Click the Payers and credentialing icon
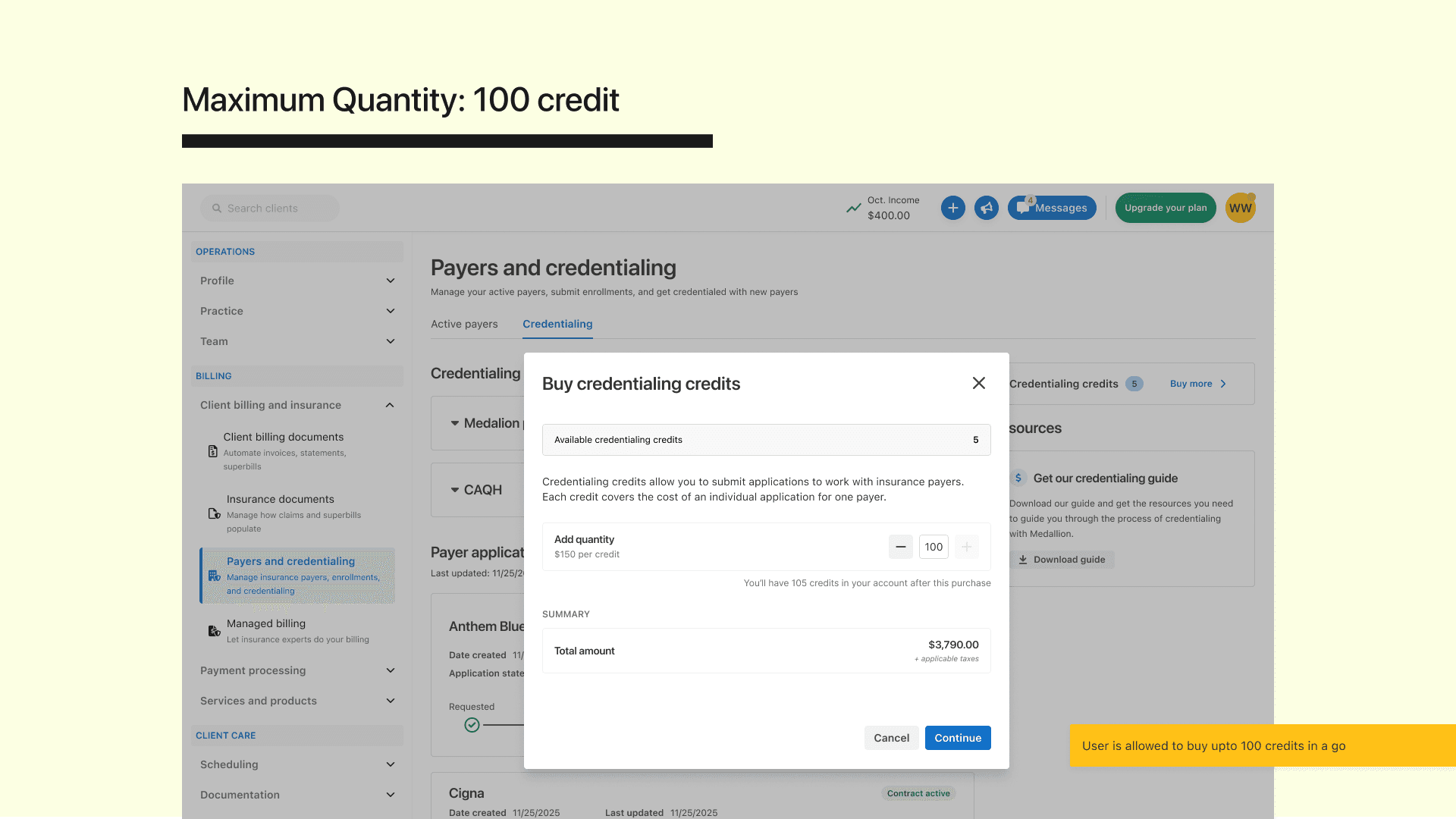 (x=215, y=576)
